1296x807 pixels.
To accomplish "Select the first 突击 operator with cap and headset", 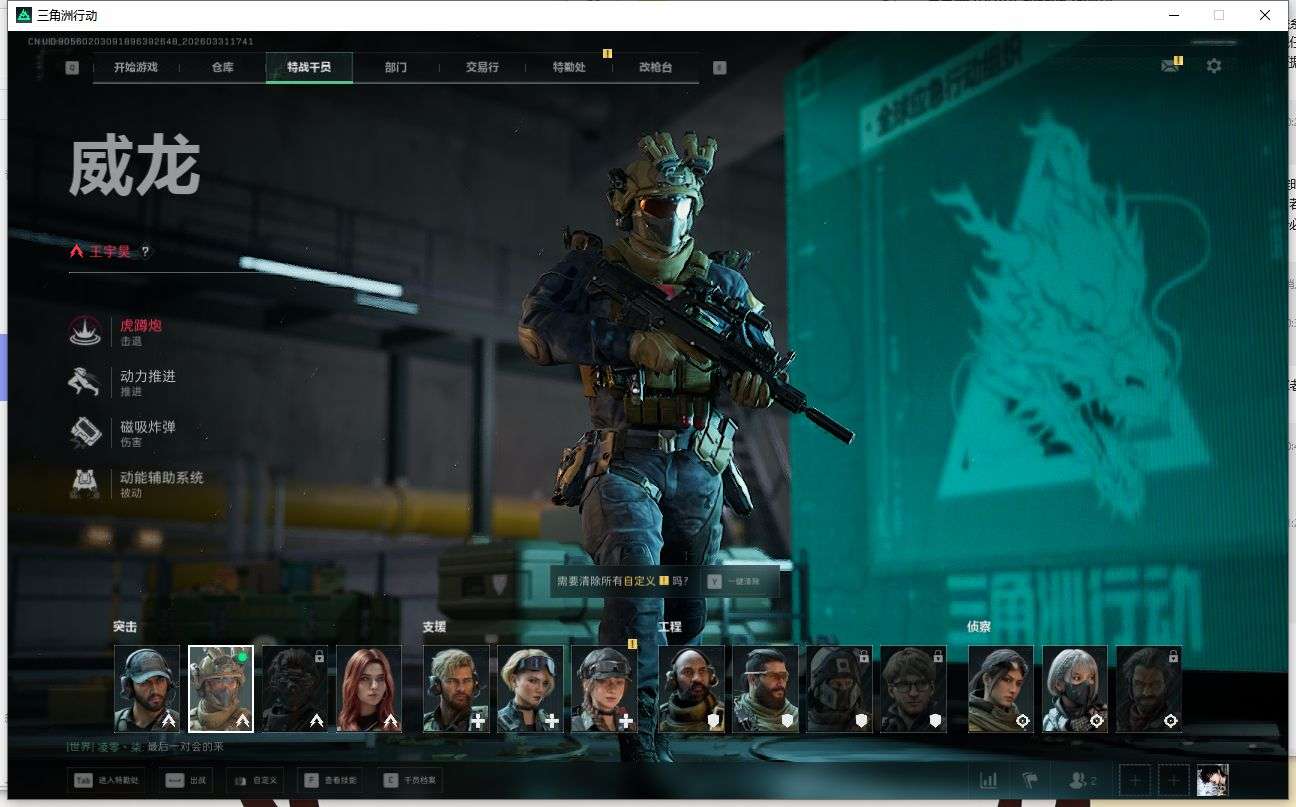I will click(147, 689).
